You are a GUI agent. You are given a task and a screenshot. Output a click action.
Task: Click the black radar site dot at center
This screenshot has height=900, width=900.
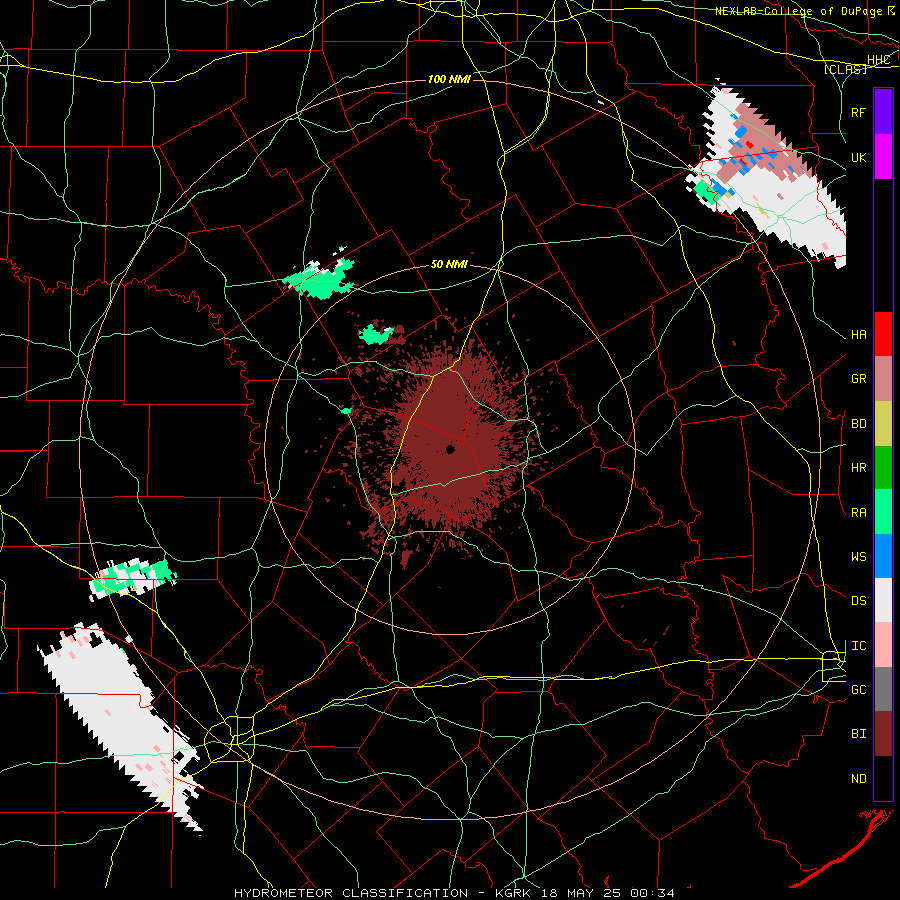coord(451,449)
